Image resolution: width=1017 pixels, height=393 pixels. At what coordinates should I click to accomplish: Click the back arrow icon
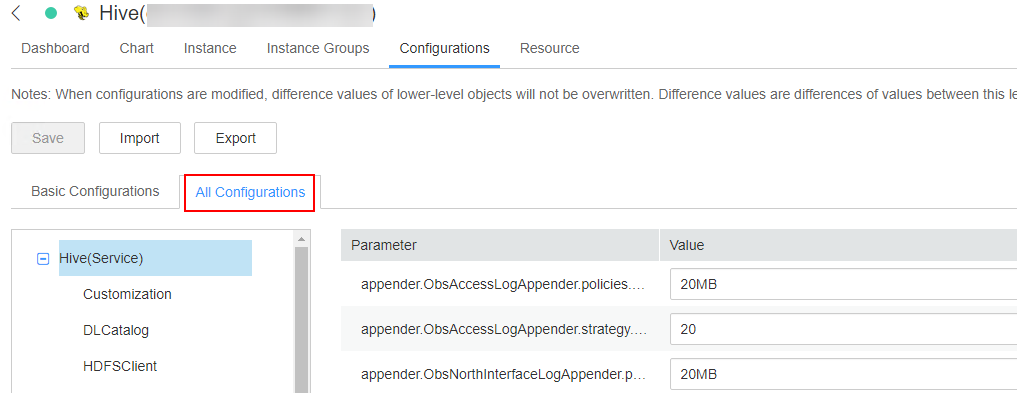coord(16,13)
